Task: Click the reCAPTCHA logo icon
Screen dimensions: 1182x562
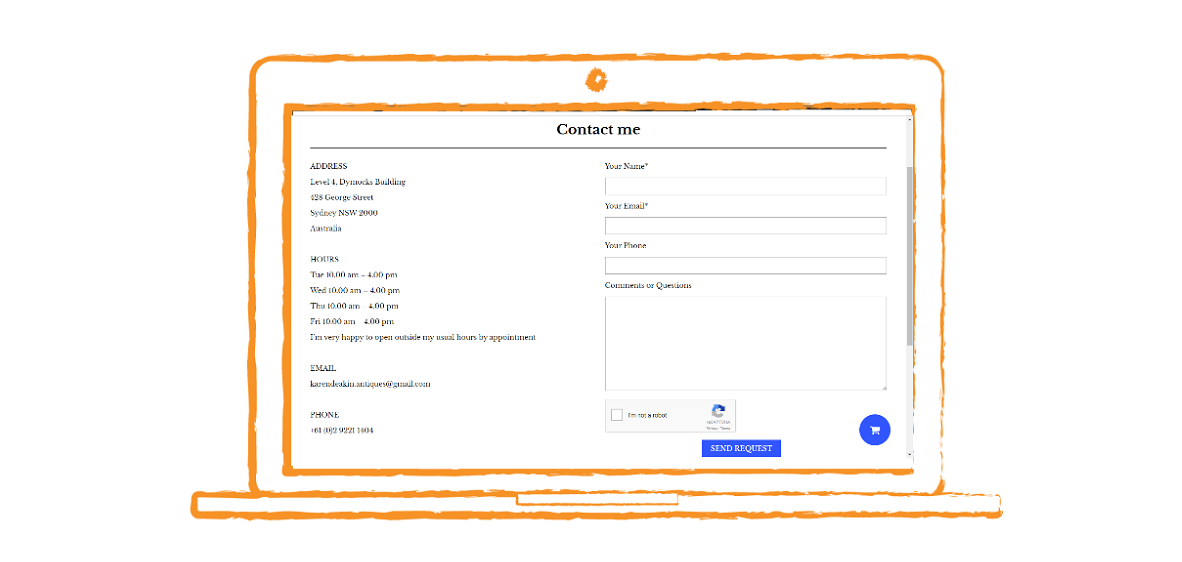Action: click(x=718, y=412)
